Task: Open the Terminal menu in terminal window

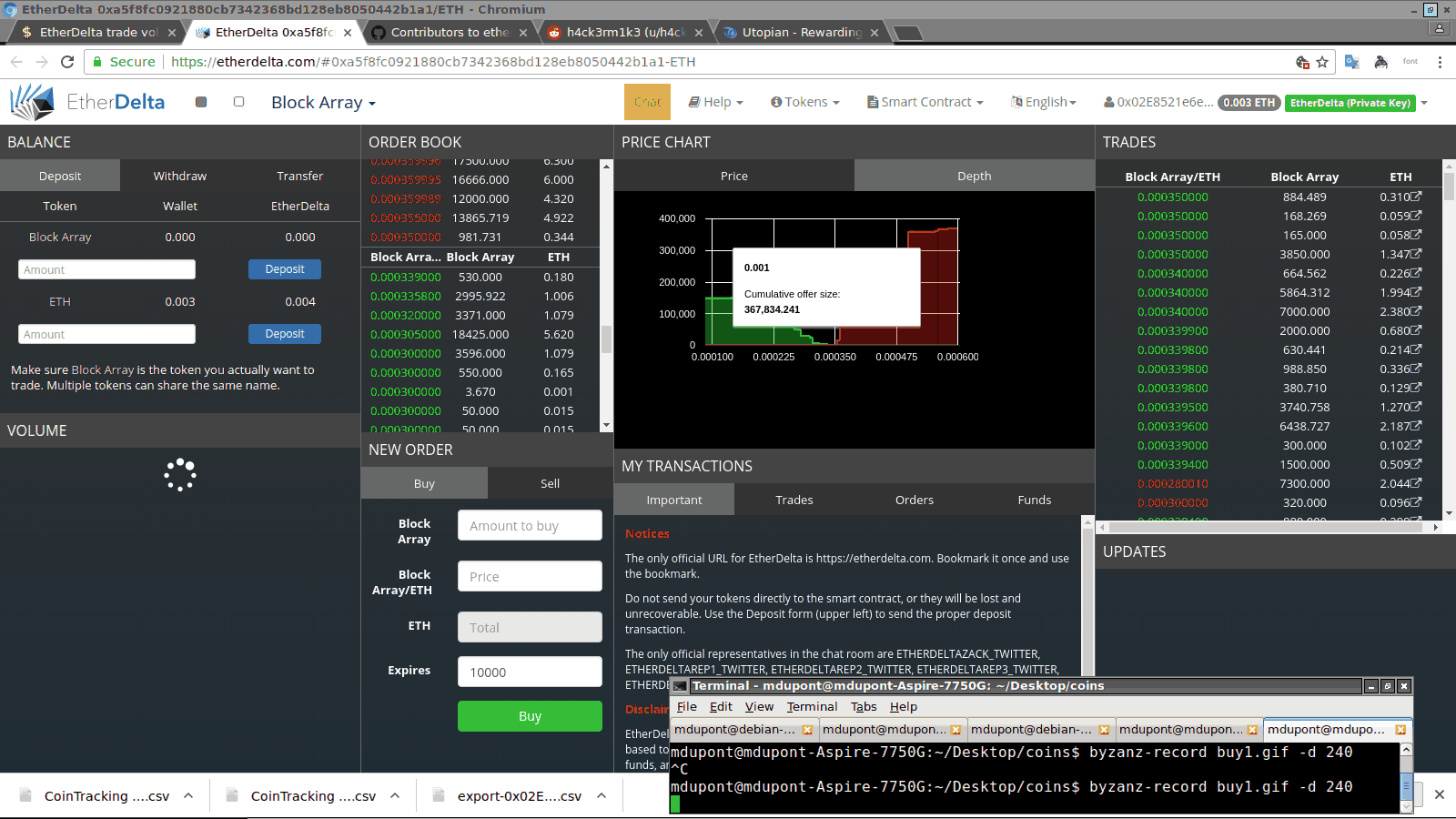Action: point(812,706)
